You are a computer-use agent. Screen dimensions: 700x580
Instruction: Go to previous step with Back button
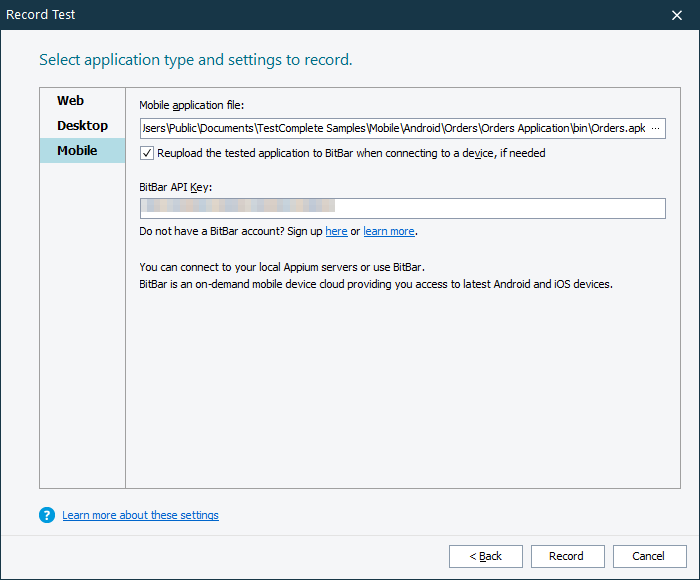(485, 556)
